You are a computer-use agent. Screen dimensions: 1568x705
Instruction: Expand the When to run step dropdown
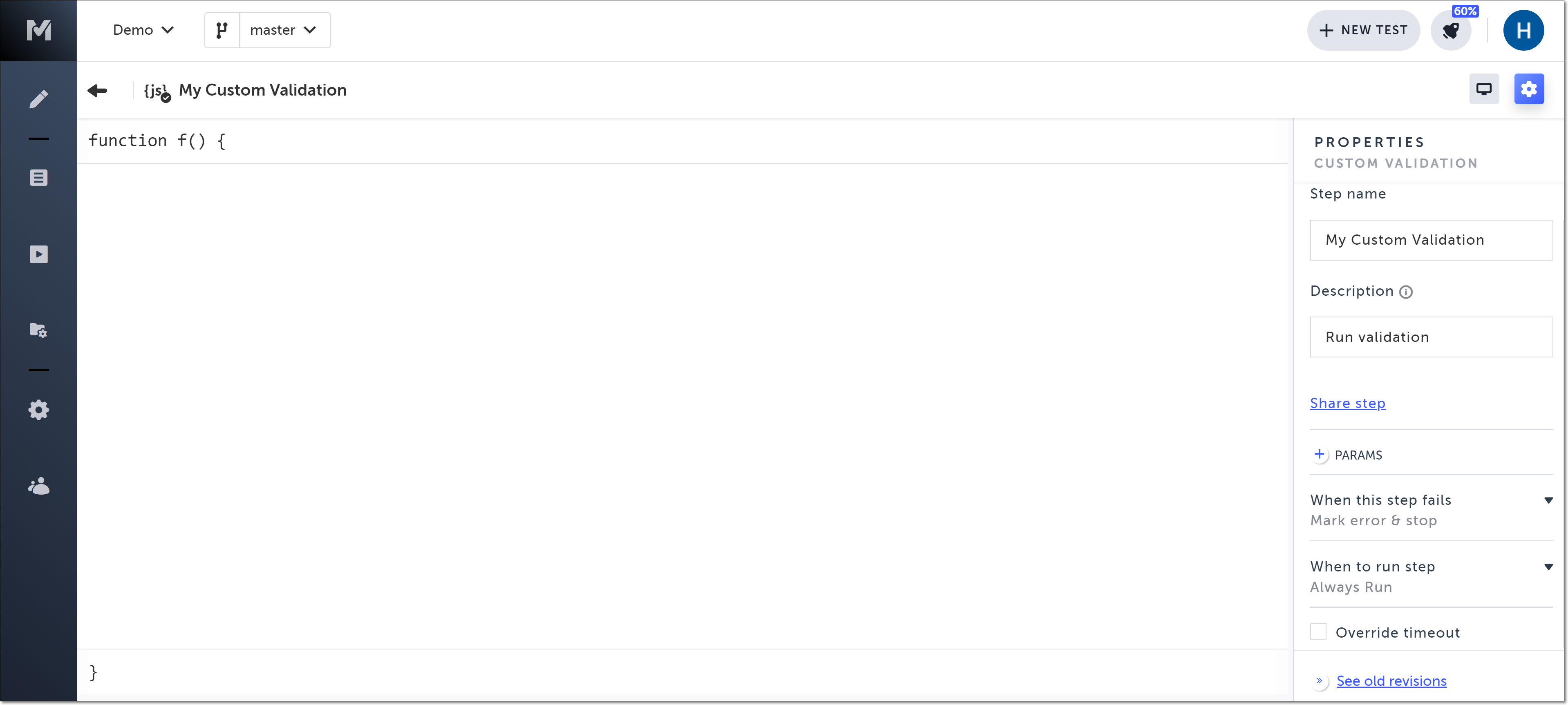(x=1548, y=567)
